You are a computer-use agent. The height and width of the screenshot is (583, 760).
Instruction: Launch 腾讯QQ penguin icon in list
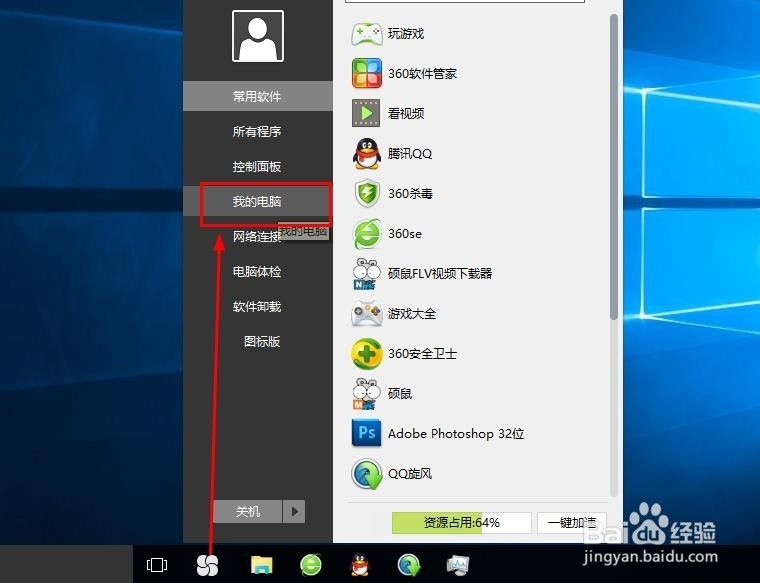(x=366, y=154)
